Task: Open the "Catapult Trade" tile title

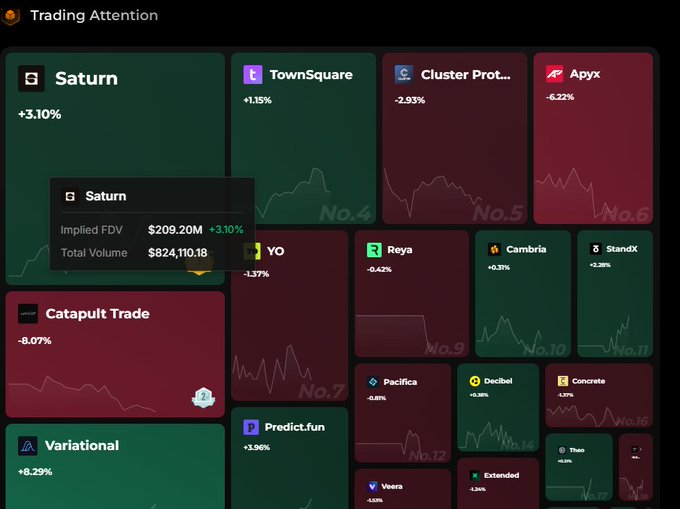Action: pos(98,313)
